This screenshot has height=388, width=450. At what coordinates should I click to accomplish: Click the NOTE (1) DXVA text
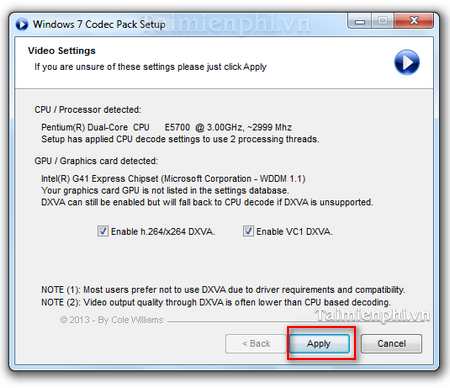point(223,290)
